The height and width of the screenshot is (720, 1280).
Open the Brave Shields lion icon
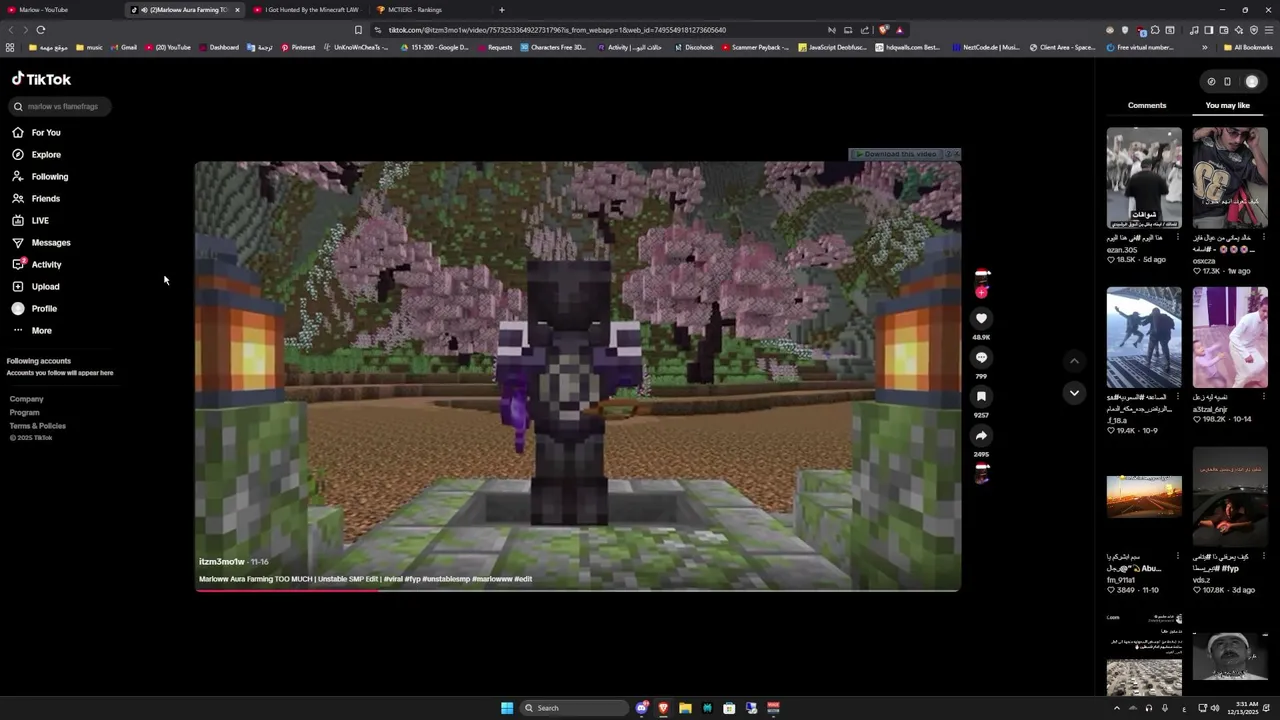tap(883, 30)
